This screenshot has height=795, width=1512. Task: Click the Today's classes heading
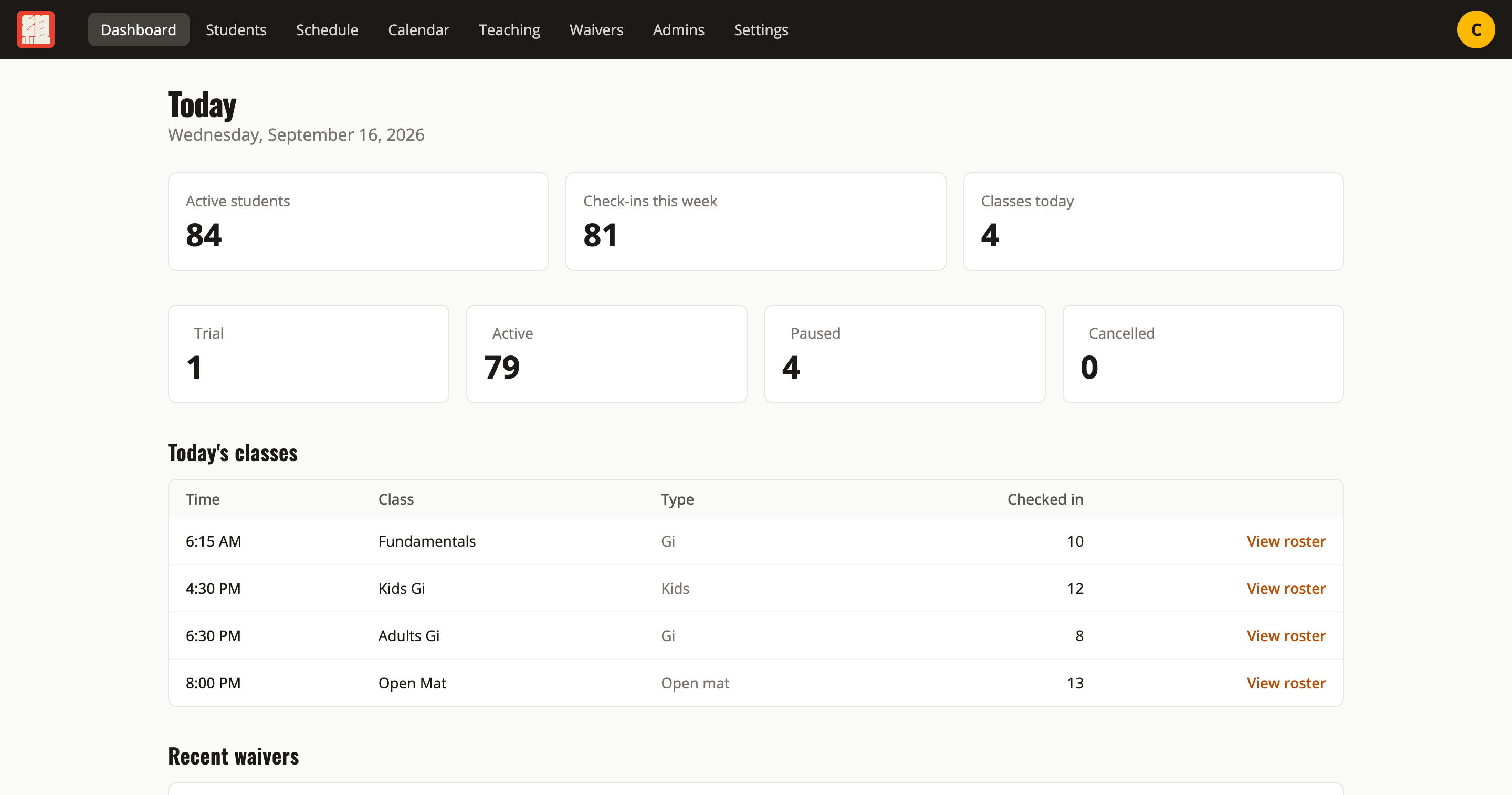tap(233, 453)
